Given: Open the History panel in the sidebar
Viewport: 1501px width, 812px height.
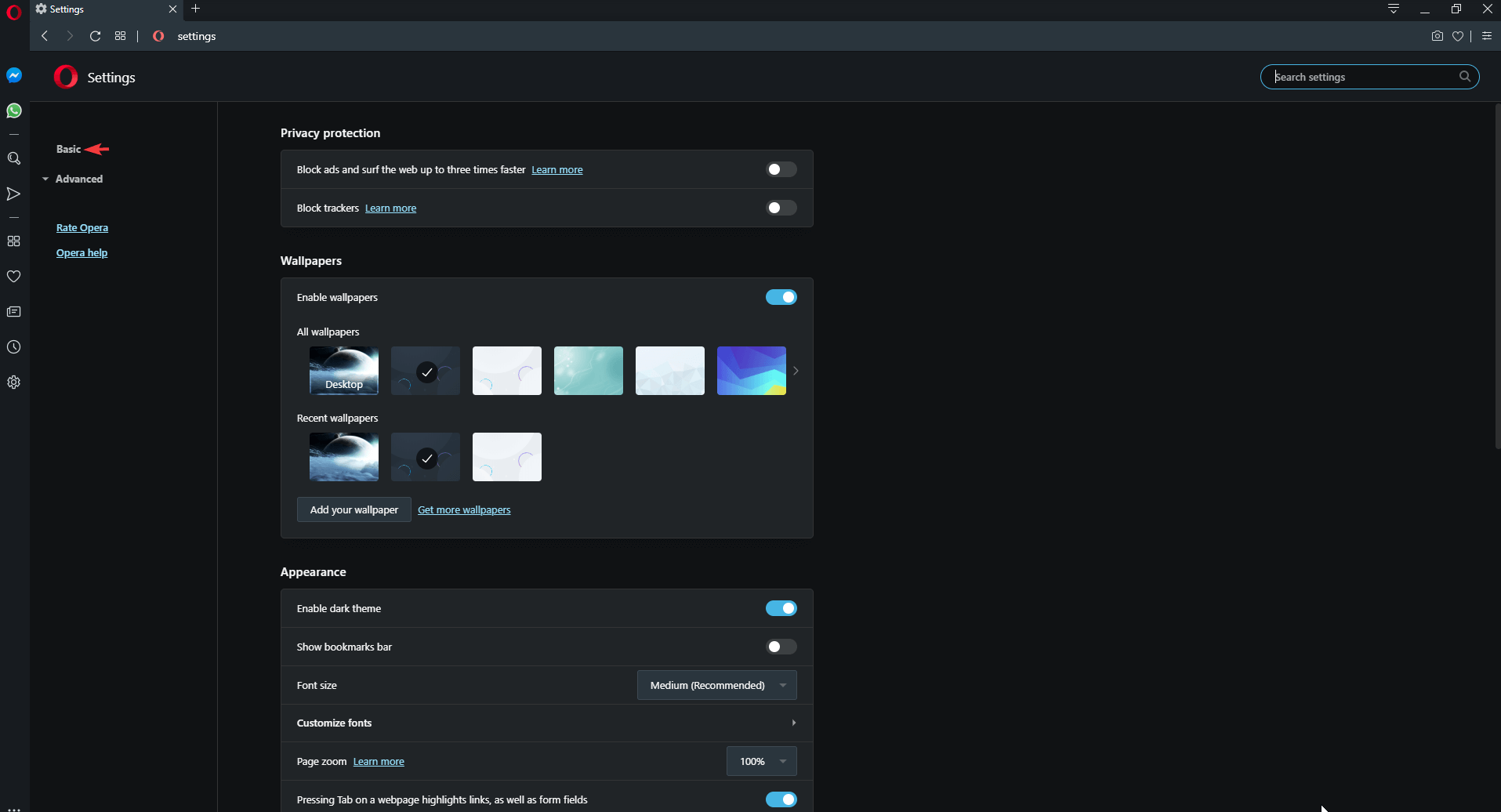Looking at the screenshot, I should [13, 346].
